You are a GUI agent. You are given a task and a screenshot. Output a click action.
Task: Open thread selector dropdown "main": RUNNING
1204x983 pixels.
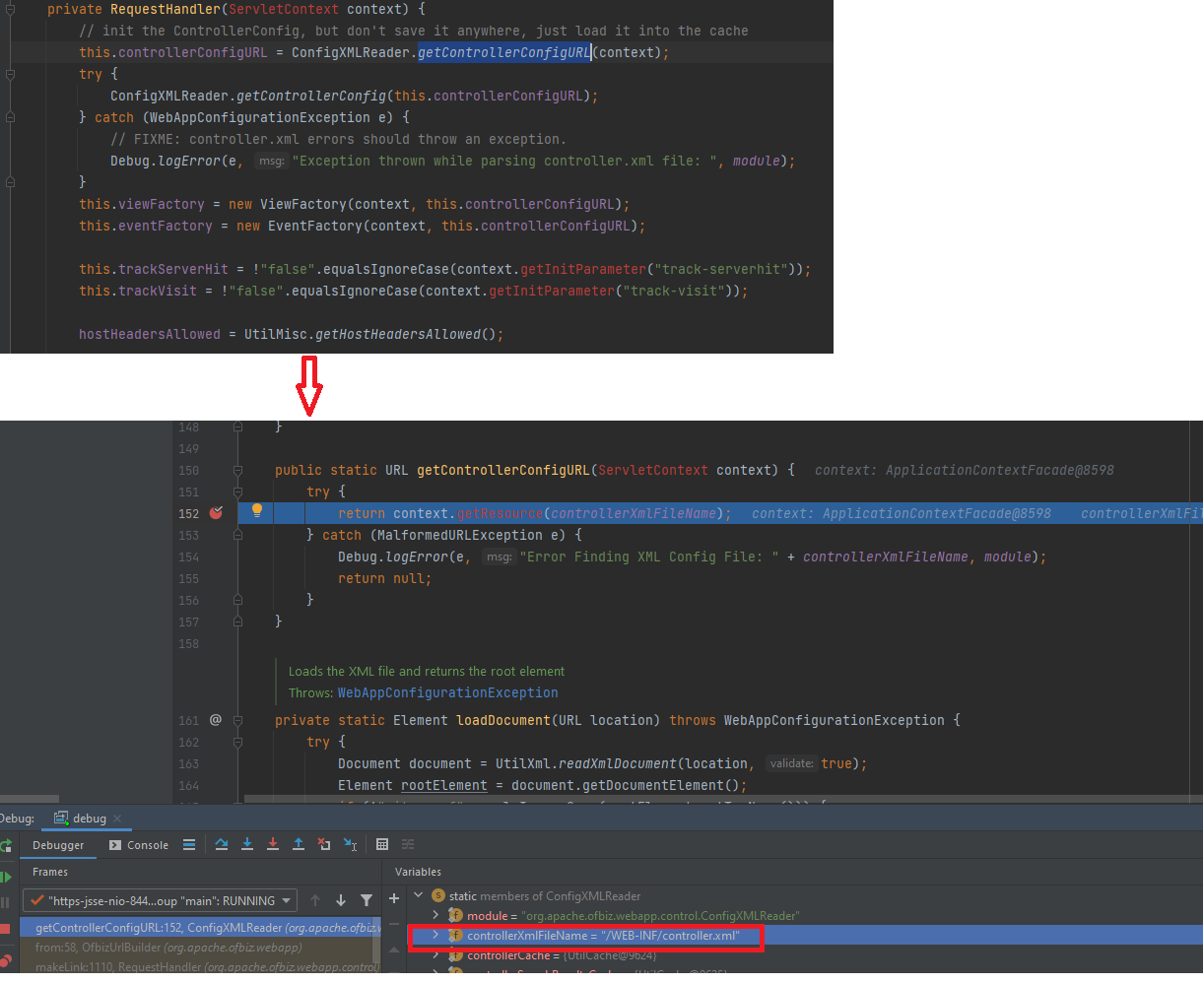160,900
